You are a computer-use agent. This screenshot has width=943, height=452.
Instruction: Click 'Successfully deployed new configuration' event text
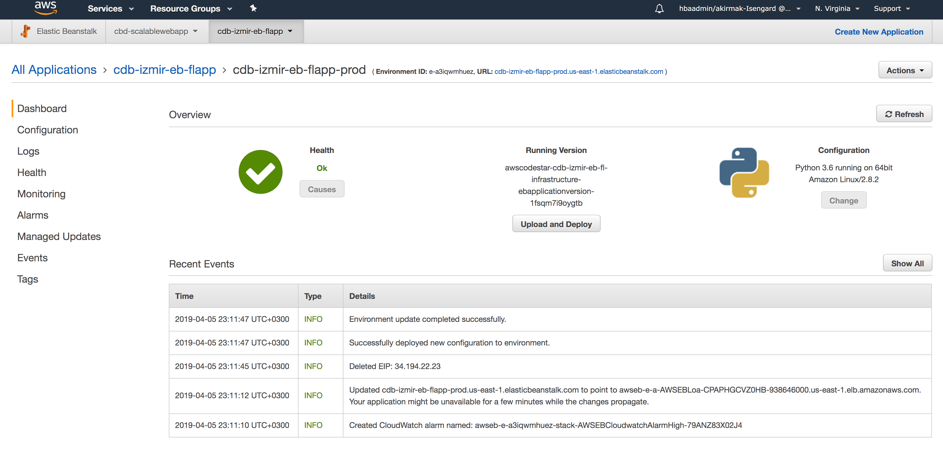coord(449,343)
